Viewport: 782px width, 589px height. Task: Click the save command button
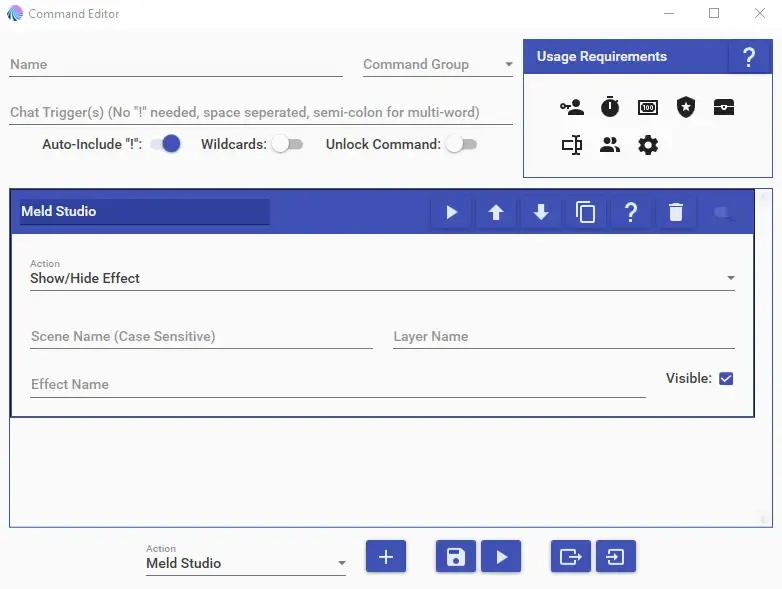point(455,557)
